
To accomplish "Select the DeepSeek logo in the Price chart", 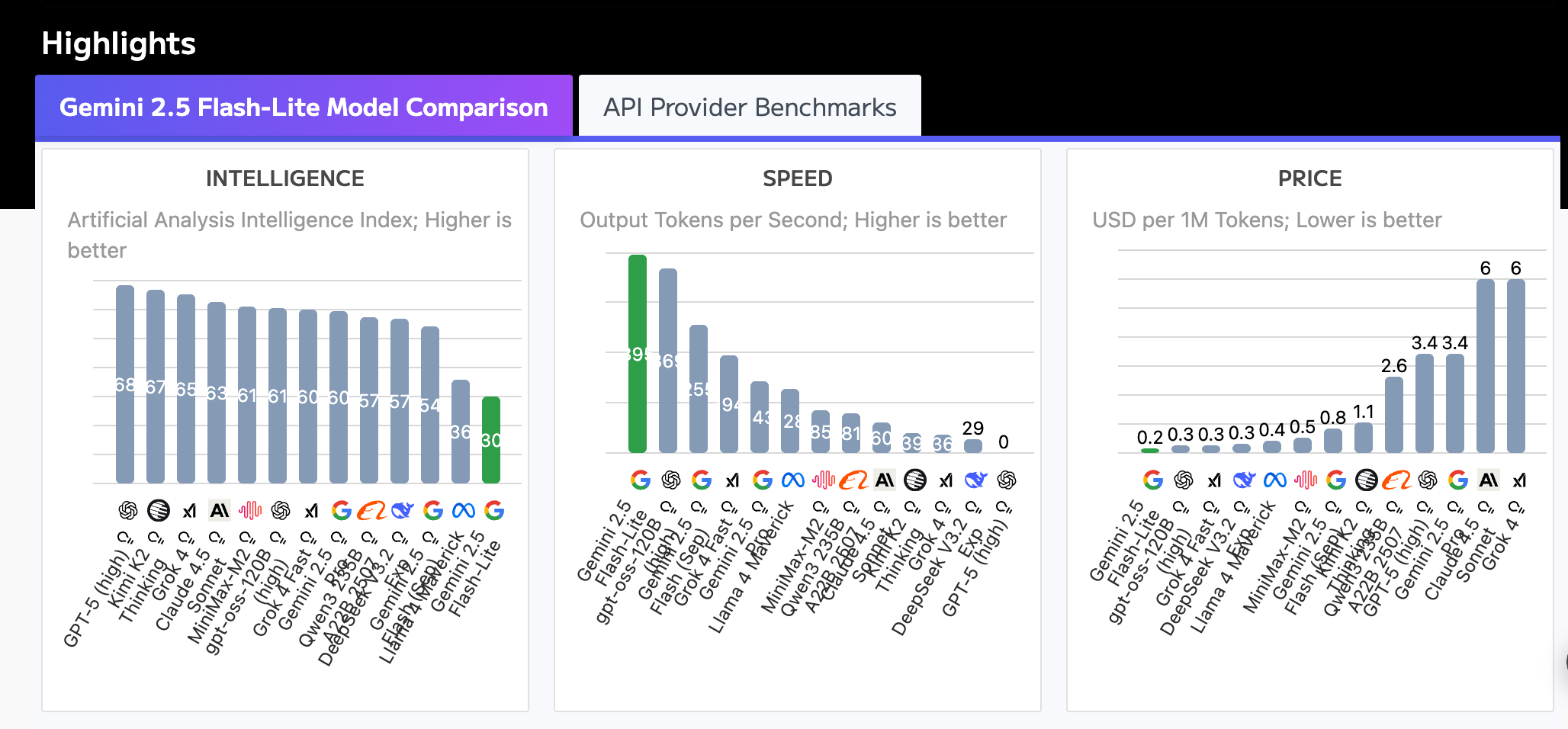I will click(x=1245, y=480).
